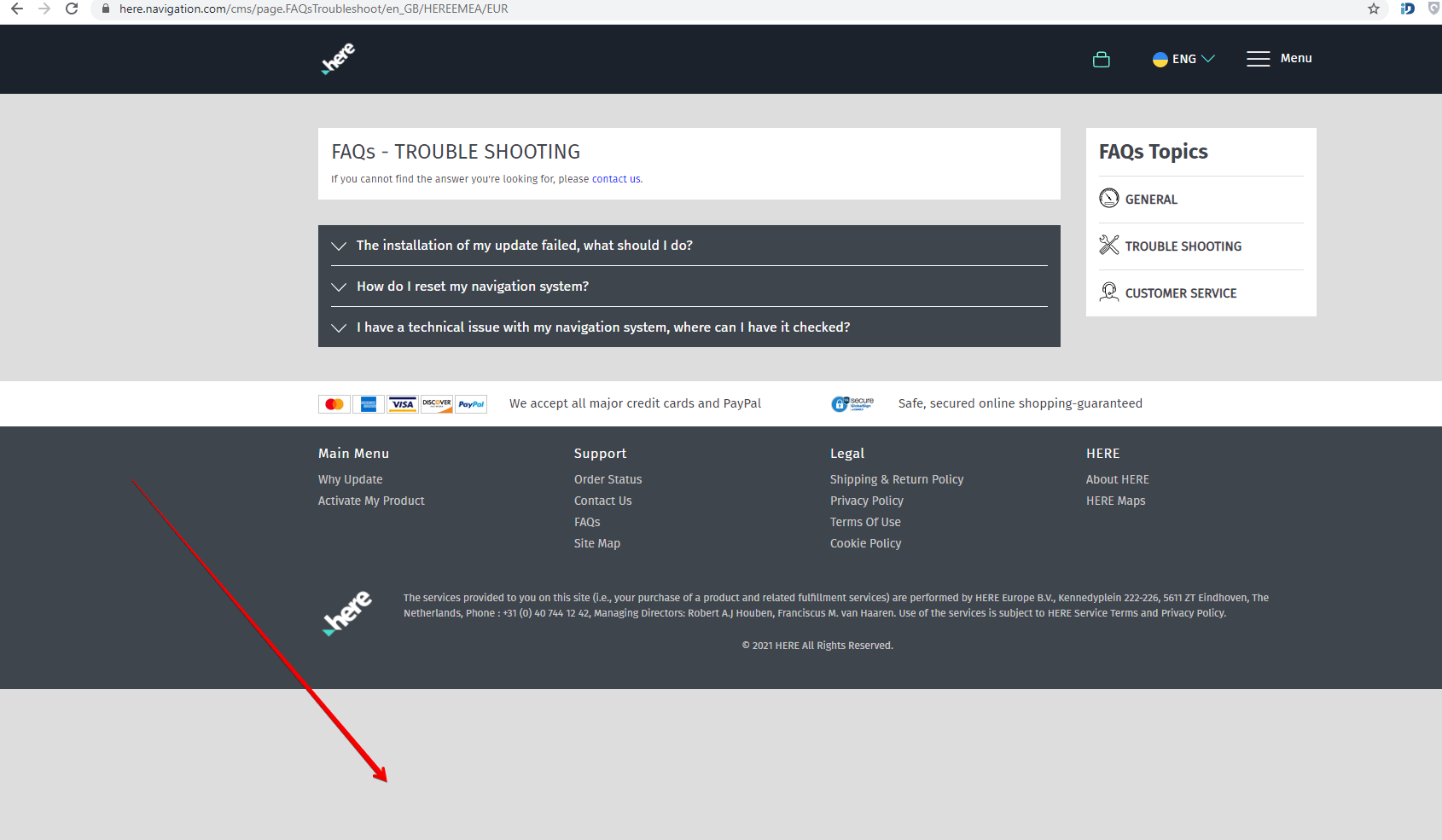
Task: Open About HERE link
Action: point(1118,479)
